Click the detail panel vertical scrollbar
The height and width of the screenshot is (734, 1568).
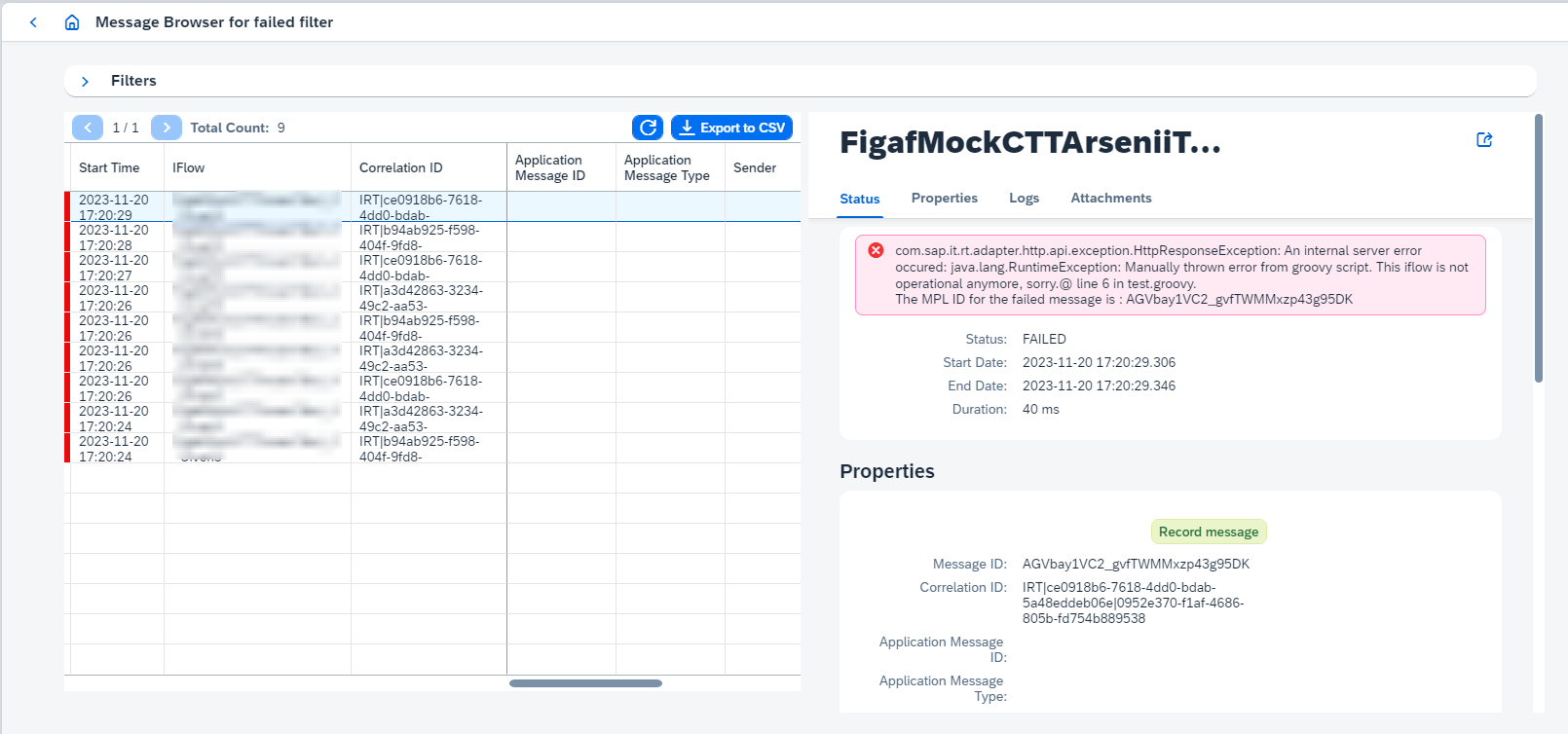[x=1539, y=248]
